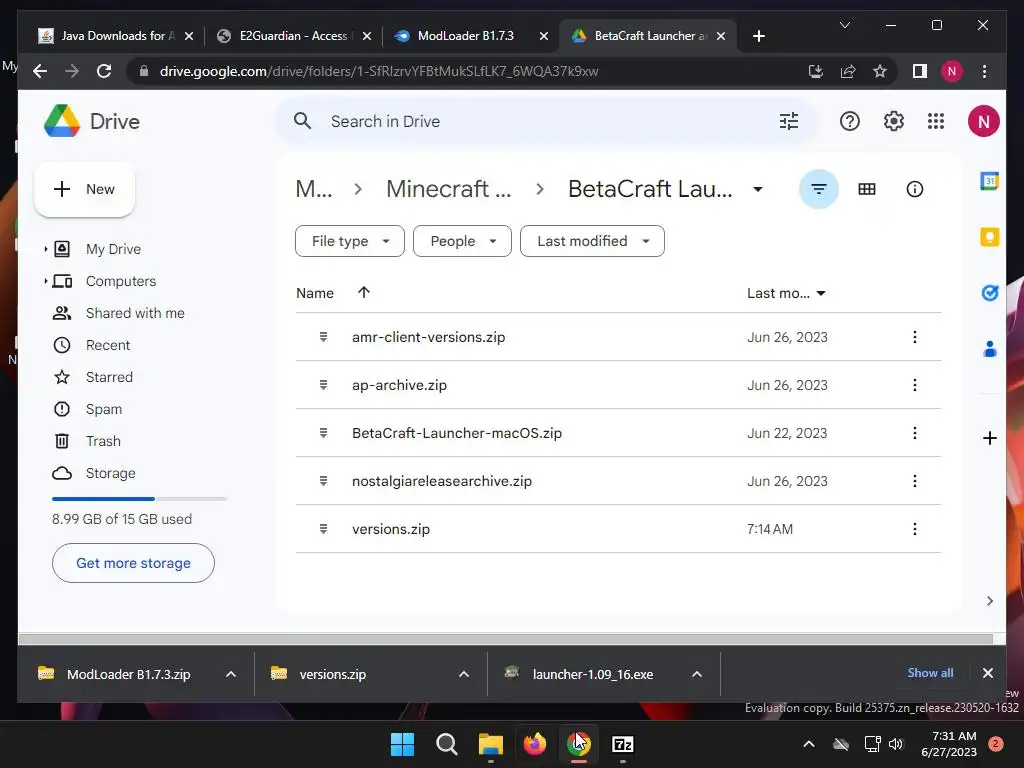The image size is (1024, 768).
Task: Open more actions for BetaCraft-Launcher-macOS.zip
Action: 914,433
